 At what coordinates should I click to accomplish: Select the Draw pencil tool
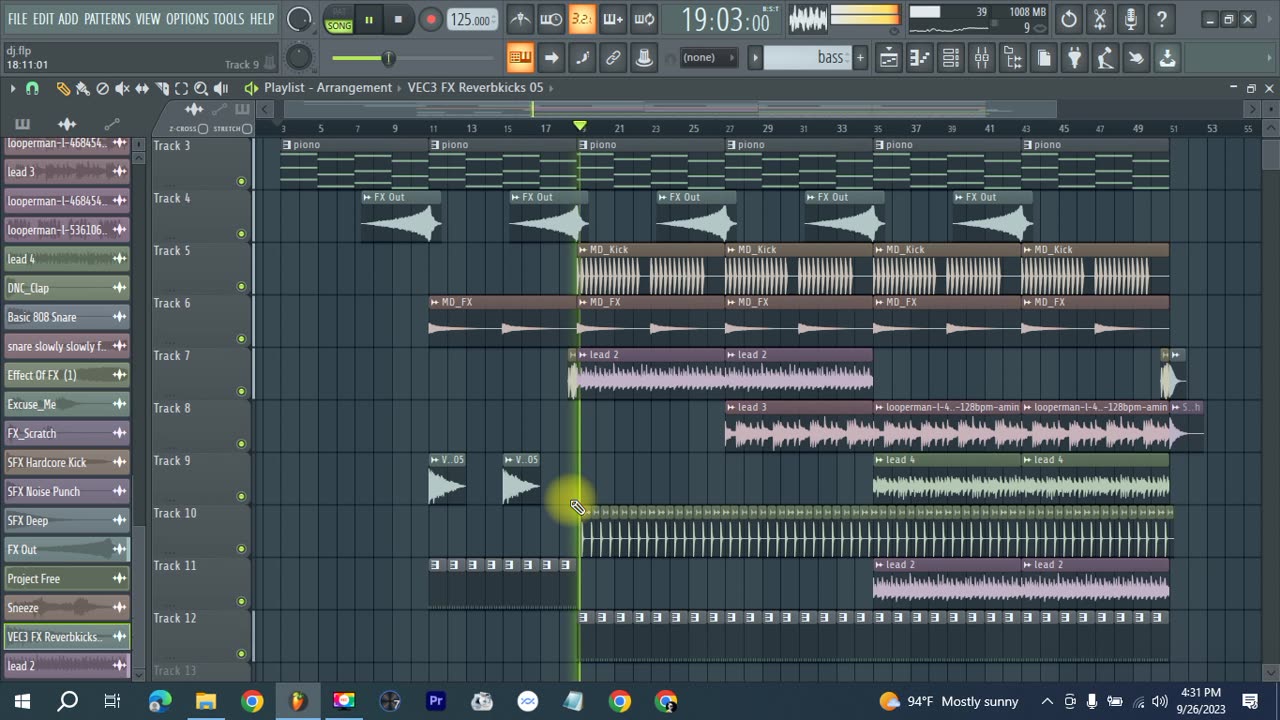pyautogui.click(x=63, y=88)
